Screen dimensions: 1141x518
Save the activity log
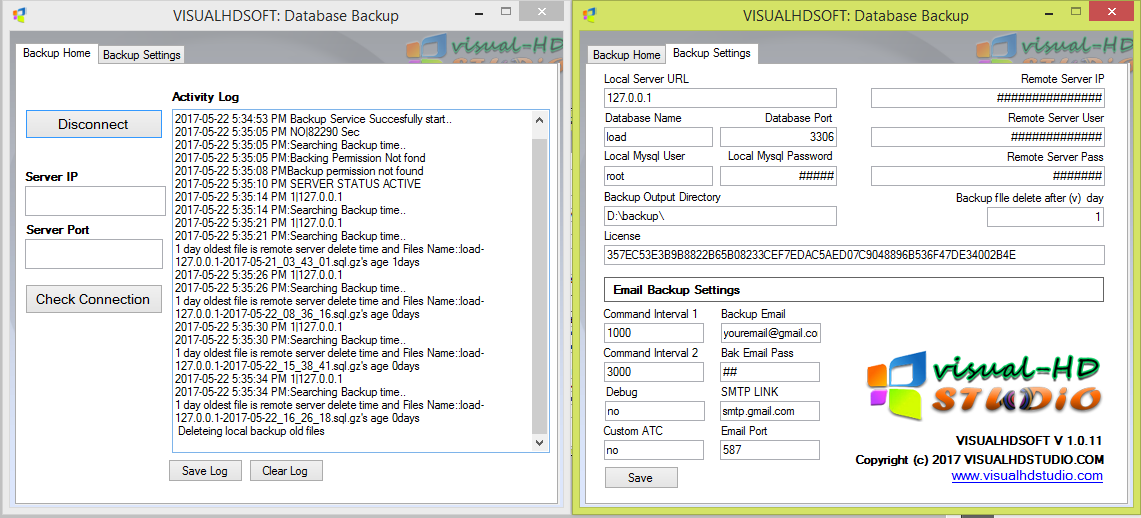(x=204, y=471)
